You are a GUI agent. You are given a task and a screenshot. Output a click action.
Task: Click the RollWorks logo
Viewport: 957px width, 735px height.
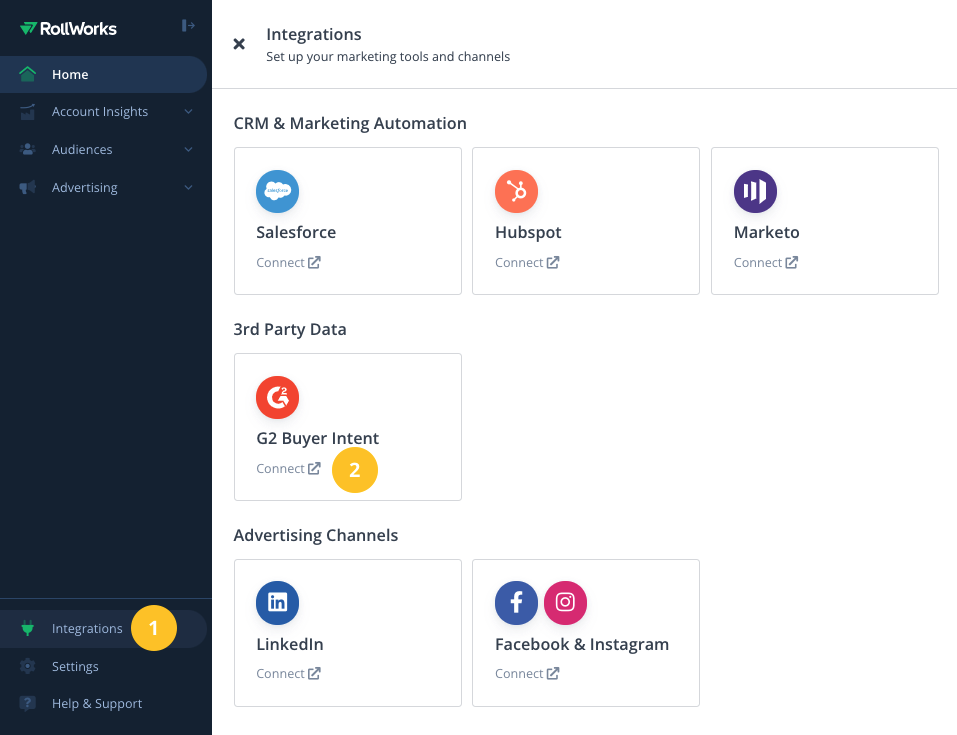(x=68, y=29)
